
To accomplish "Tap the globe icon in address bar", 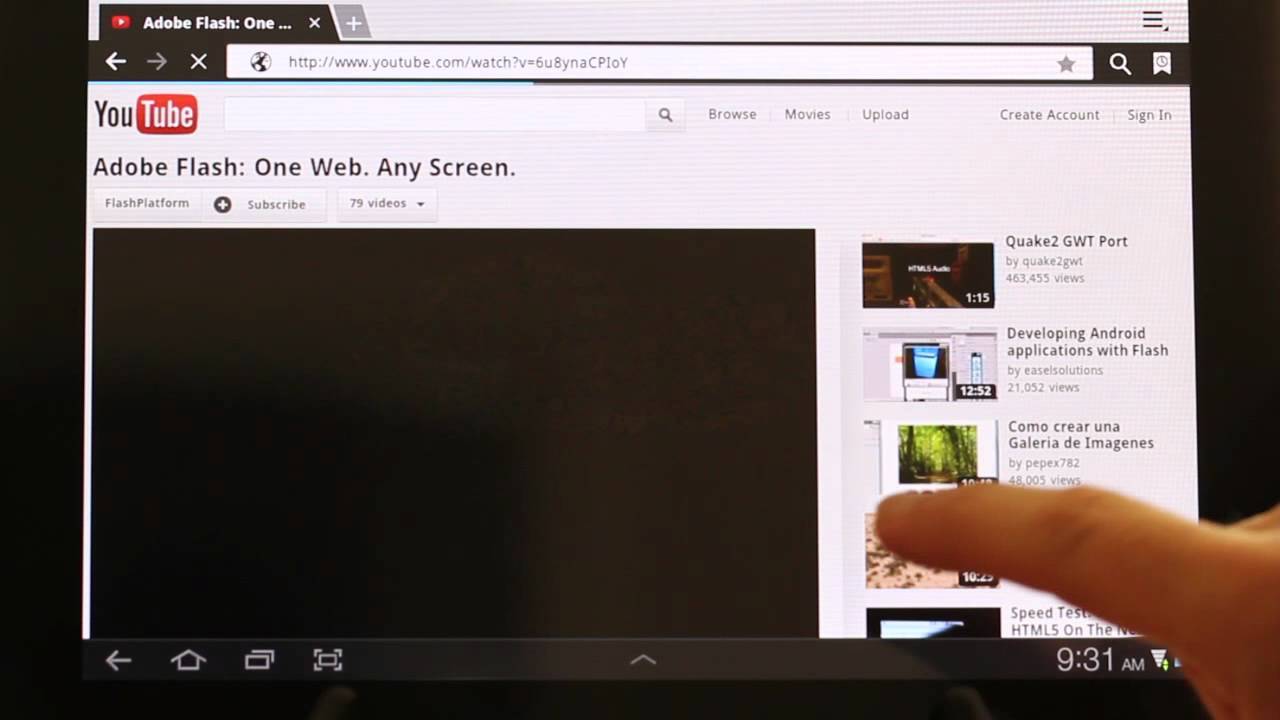I will point(261,62).
